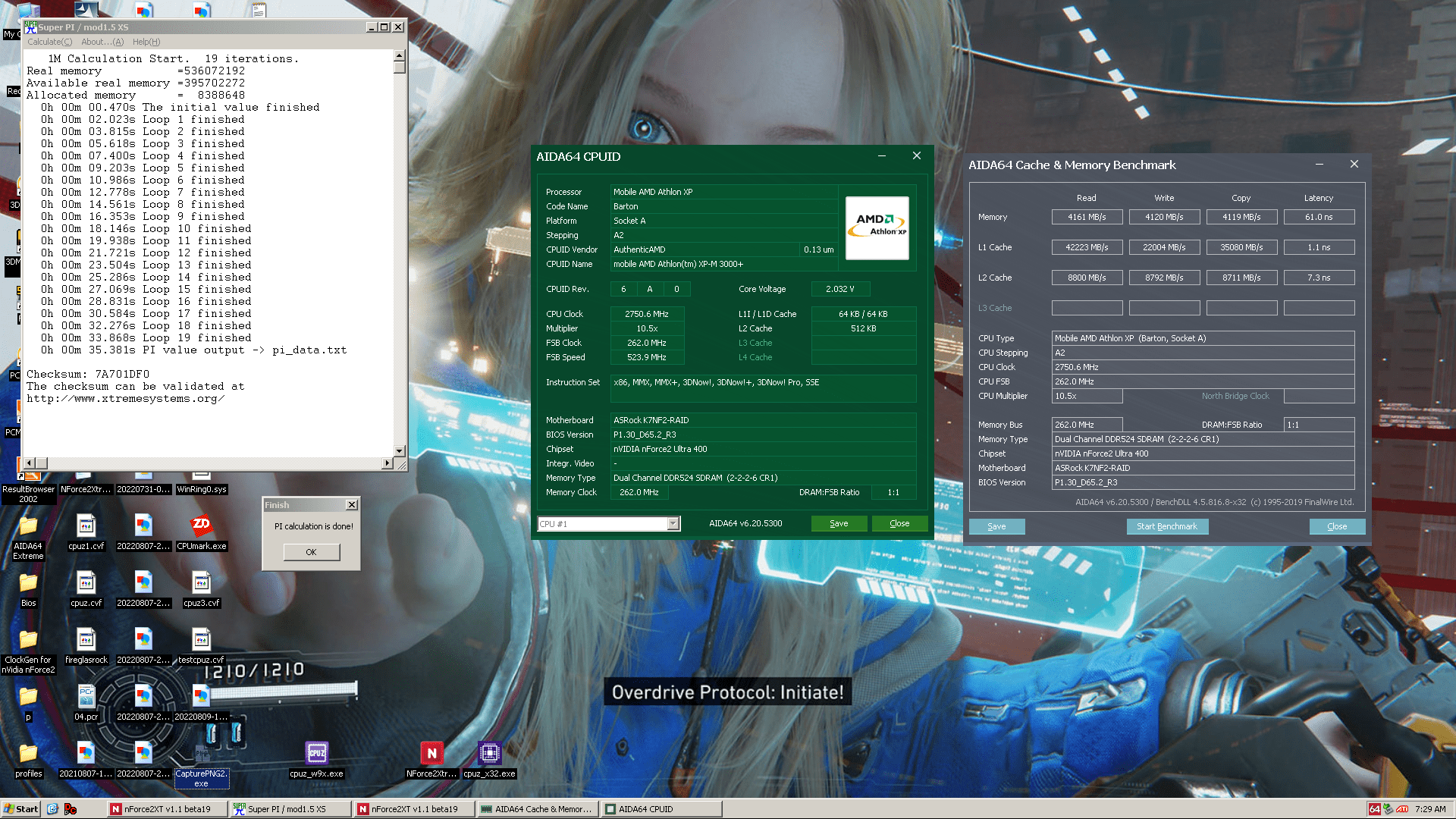The height and width of the screenshot is (819, 1456).
Task: Click the Super PI horizontal scrollbar right arrow
Action: pyautogui.click(x=387, y=463)
